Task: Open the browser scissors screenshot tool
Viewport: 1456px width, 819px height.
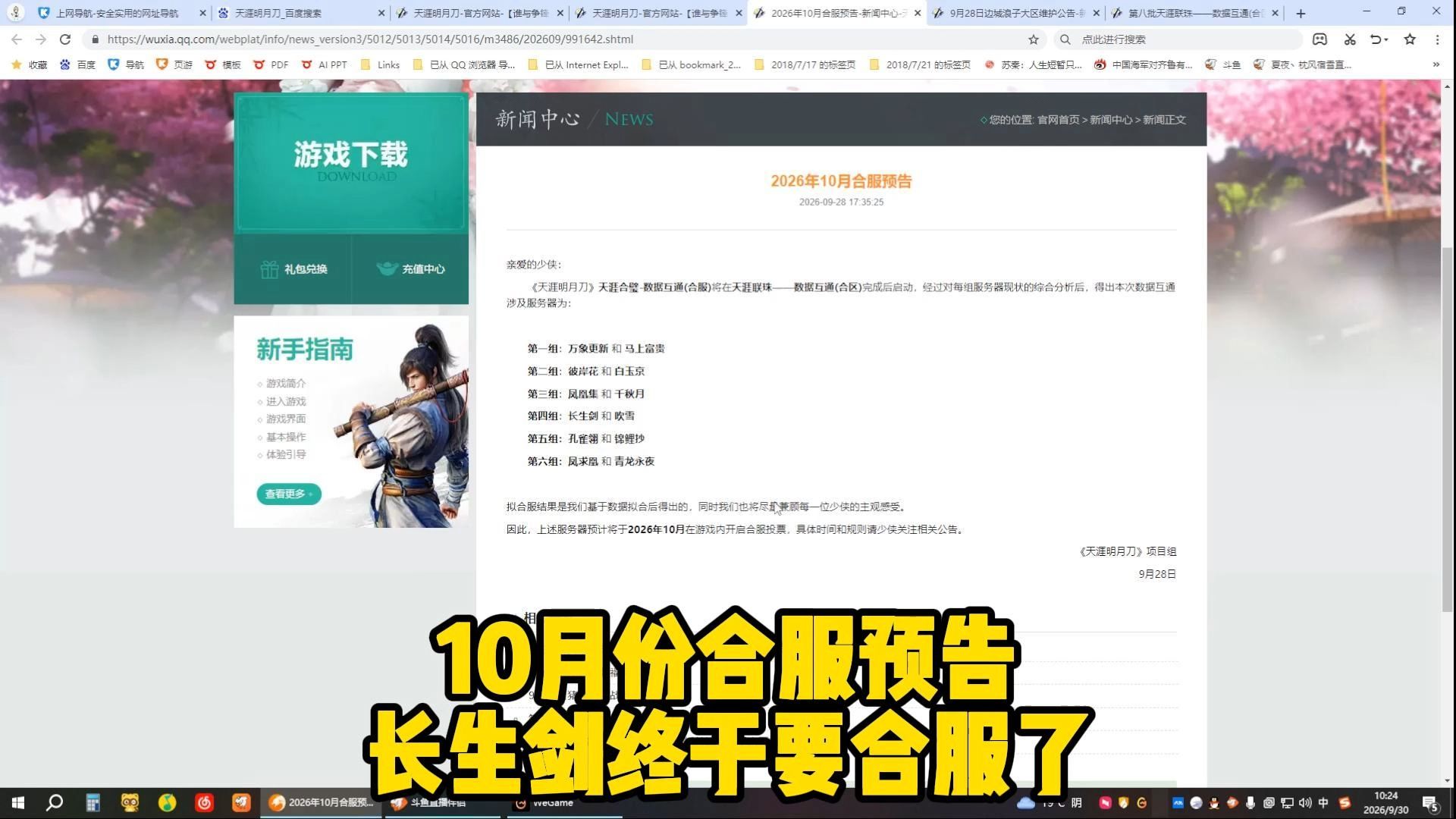Action: [x=1350, y=39]
